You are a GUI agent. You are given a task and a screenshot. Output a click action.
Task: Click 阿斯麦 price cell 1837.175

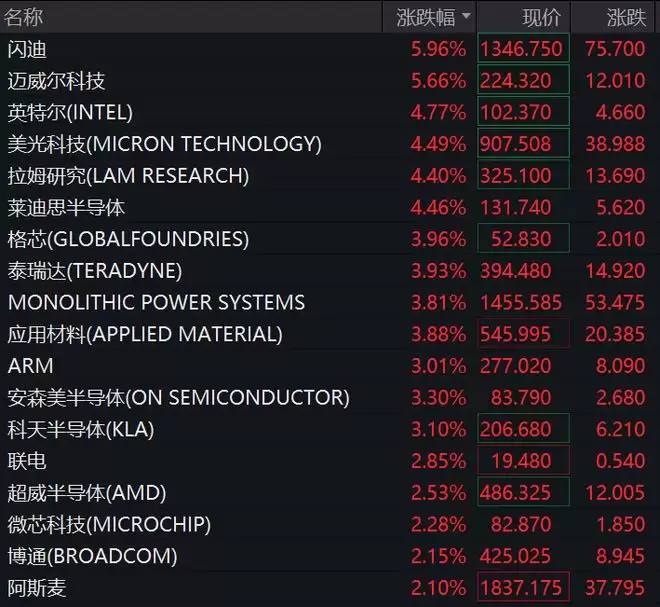pyautogui.click(x=524, y=588)
